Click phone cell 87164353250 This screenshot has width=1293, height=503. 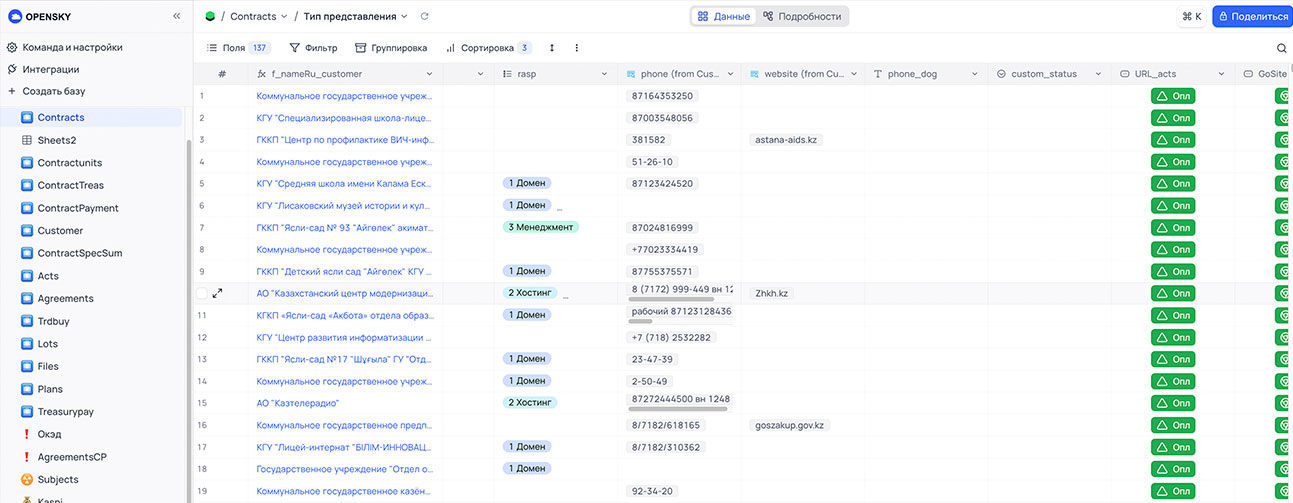[661, 96]
